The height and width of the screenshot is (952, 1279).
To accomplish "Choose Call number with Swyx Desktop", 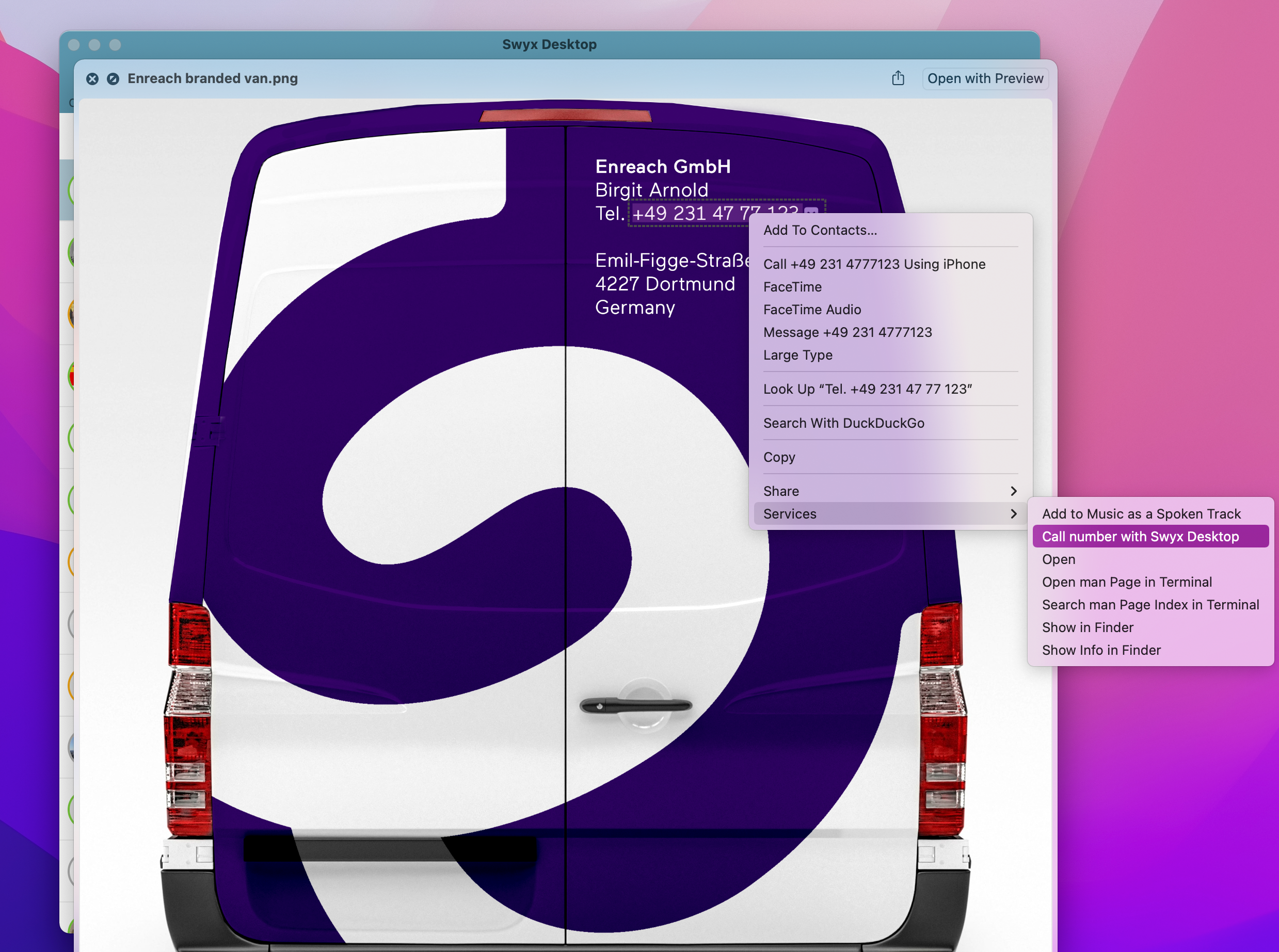I will pyautogui.click(x=1140, y=537).
